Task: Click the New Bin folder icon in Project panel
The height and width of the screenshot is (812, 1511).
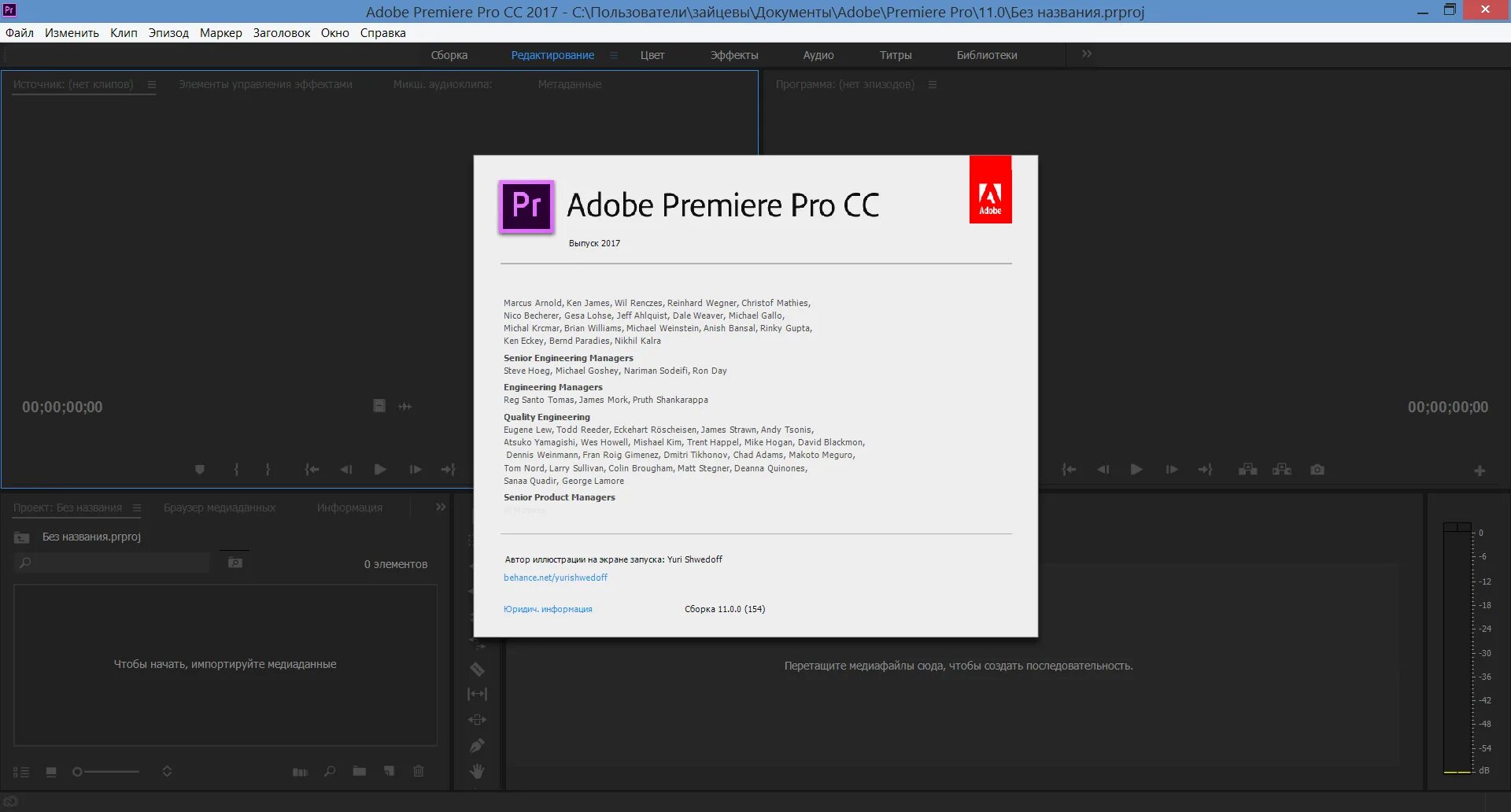Action: click(359, 772)
